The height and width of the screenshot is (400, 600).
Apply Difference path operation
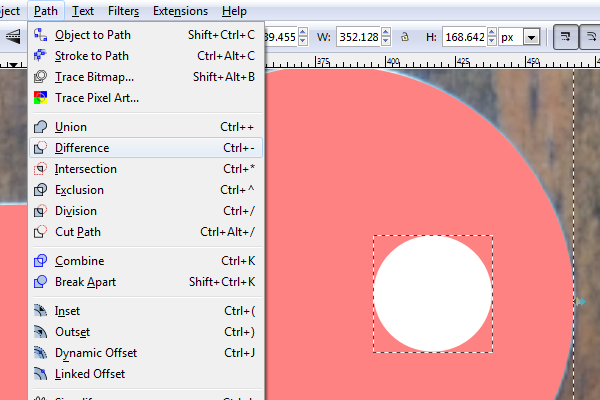tap(146, 148)
